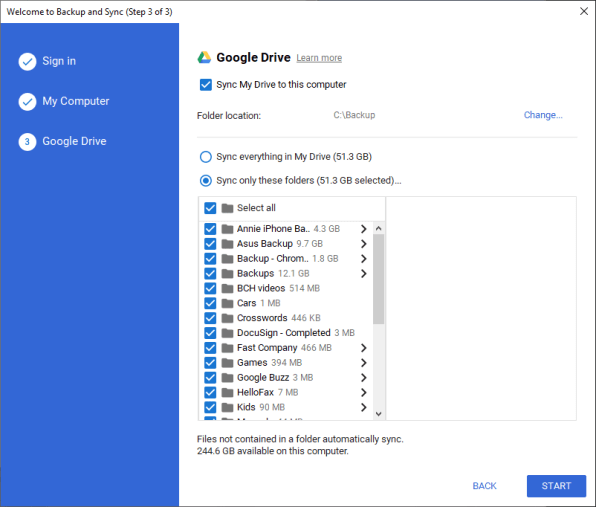Click the Sign in step checkmark icon
Screen dimensions: 596x507
click(27, 62)
